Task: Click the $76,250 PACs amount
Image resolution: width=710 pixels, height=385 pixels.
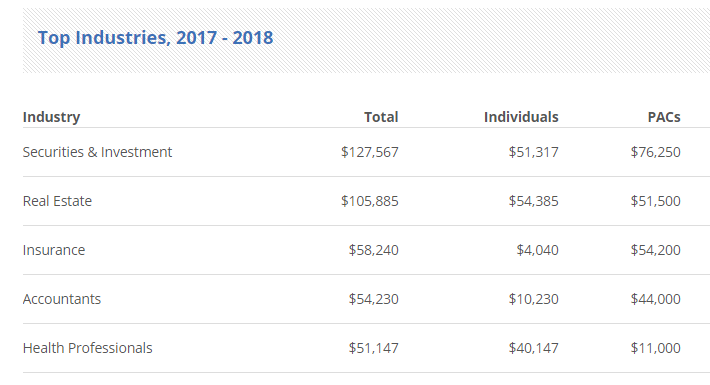Action: [656, 152]
